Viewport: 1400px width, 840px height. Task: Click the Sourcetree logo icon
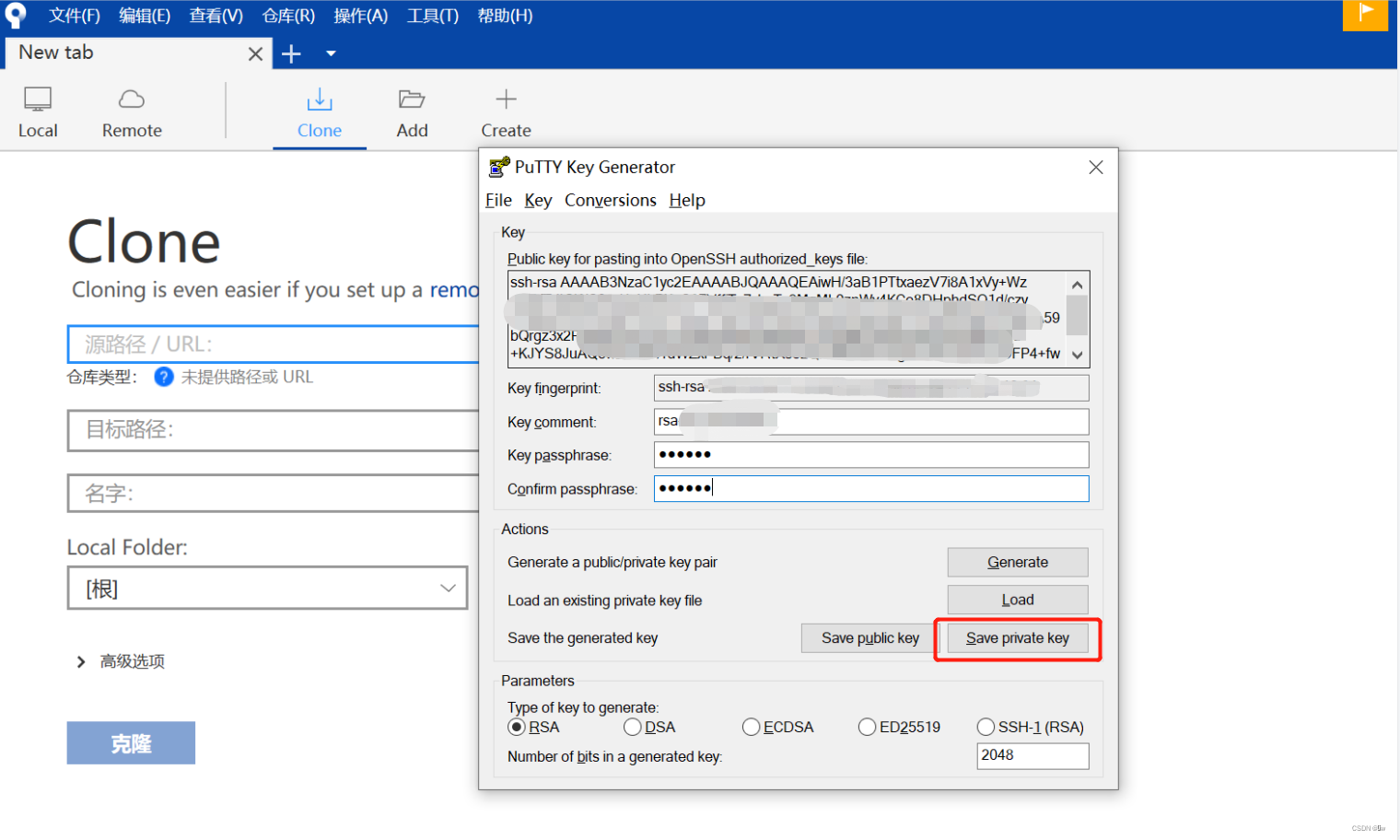click(16, 15)
